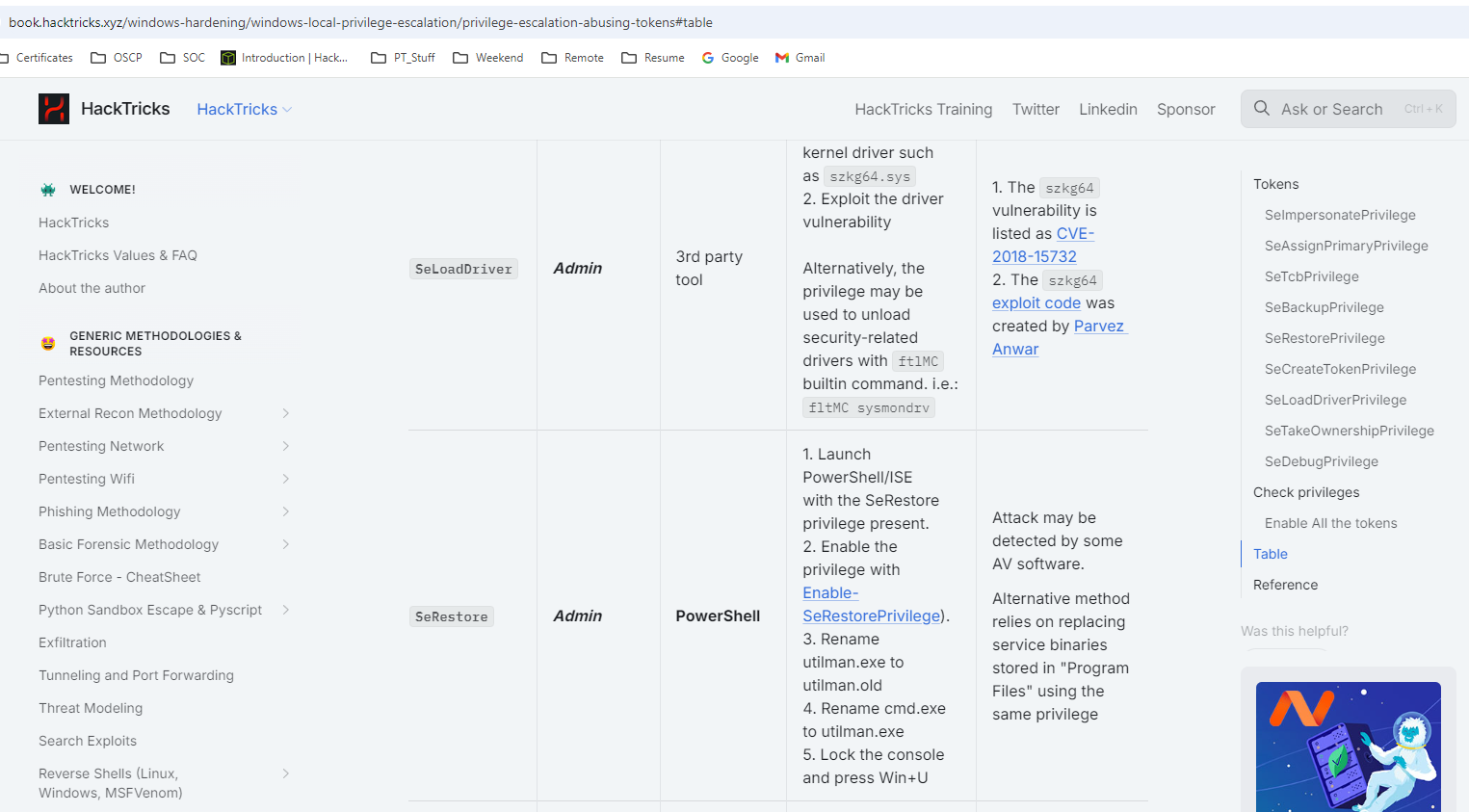The image size is (1469, 812).
Task: Select Table entry in page outline
Action: point(1270,554)
